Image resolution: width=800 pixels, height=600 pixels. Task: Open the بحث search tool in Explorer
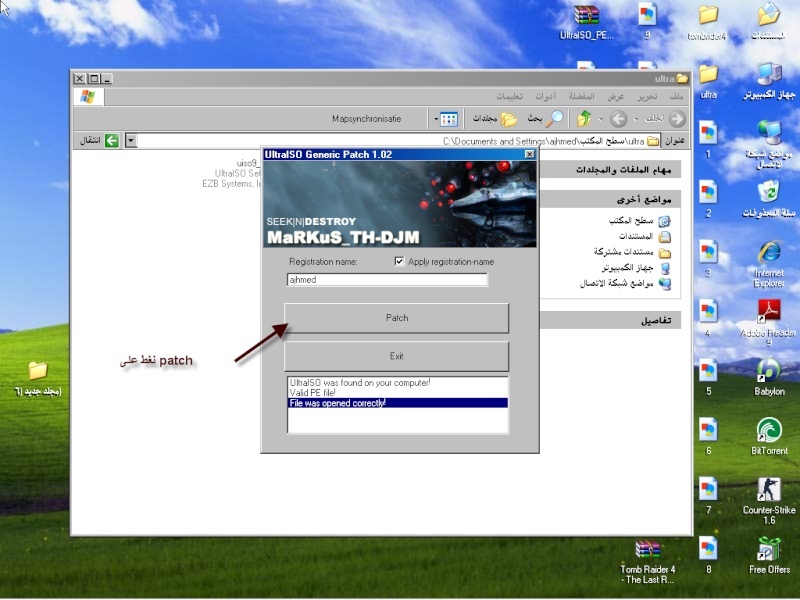(x=545, y=119)
